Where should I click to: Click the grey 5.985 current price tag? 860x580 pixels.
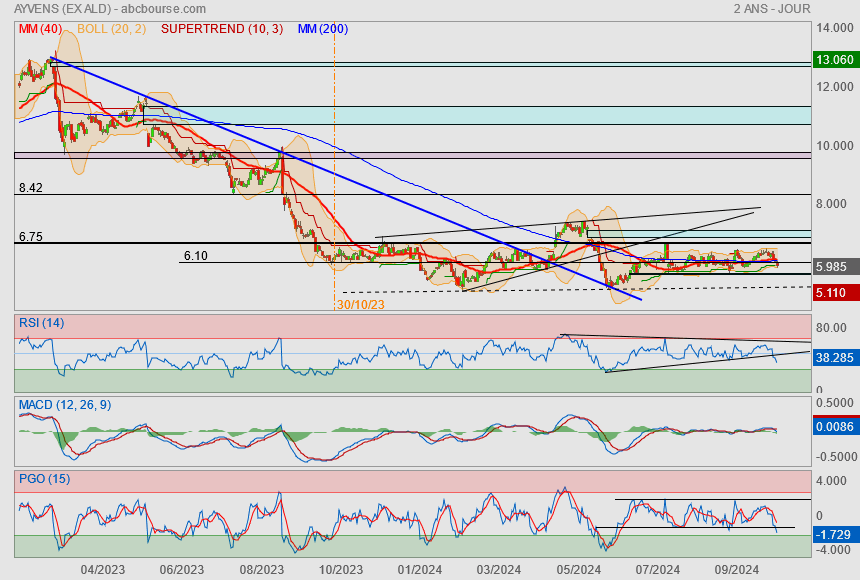(x=835, y=267)
